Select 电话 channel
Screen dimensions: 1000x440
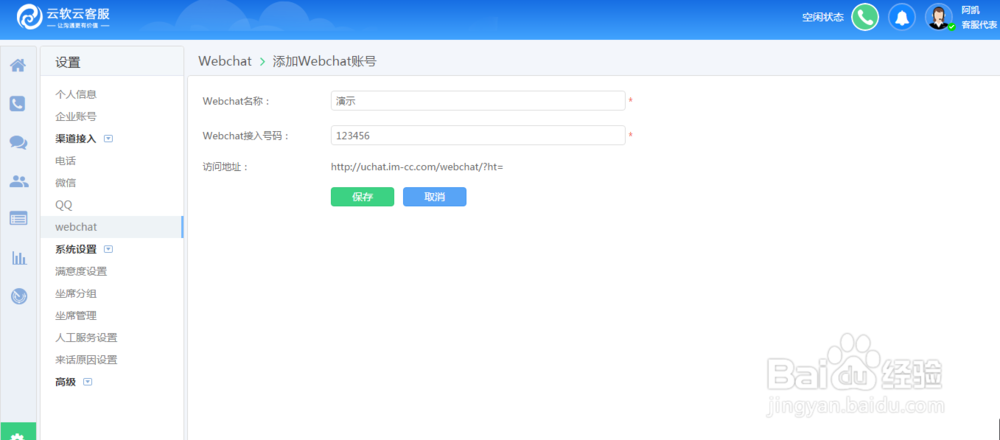click(x=66, y=161)
